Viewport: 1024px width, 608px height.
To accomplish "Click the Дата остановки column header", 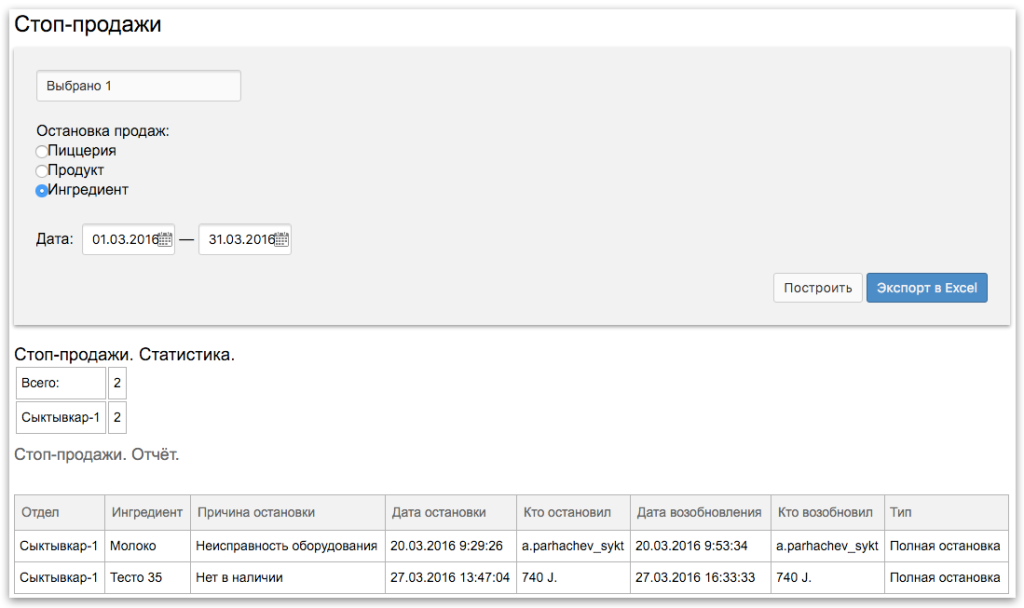I will (451, 513).
